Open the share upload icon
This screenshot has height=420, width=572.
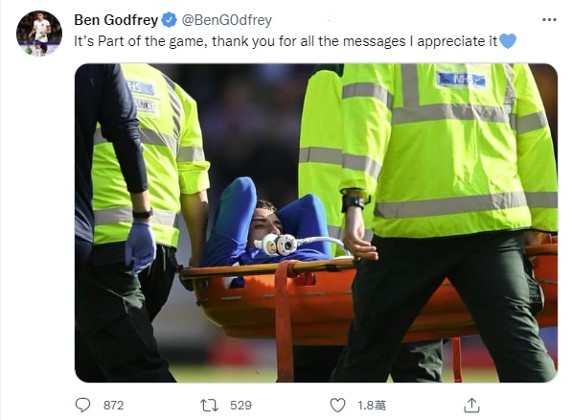(471, 405)
